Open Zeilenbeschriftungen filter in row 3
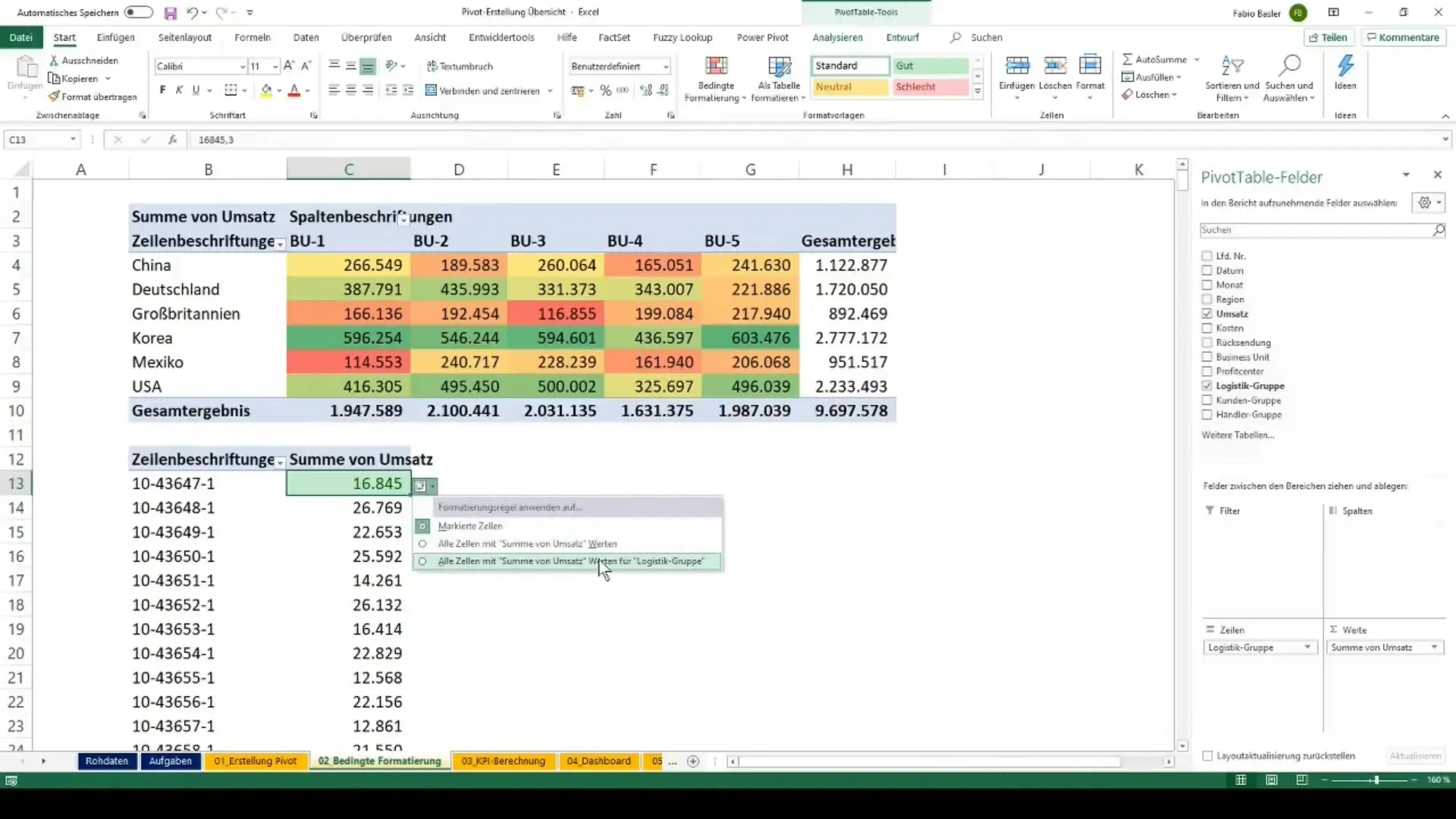Image resolution: width=1456 pixels, height=819 pixels. pos(281,244)
